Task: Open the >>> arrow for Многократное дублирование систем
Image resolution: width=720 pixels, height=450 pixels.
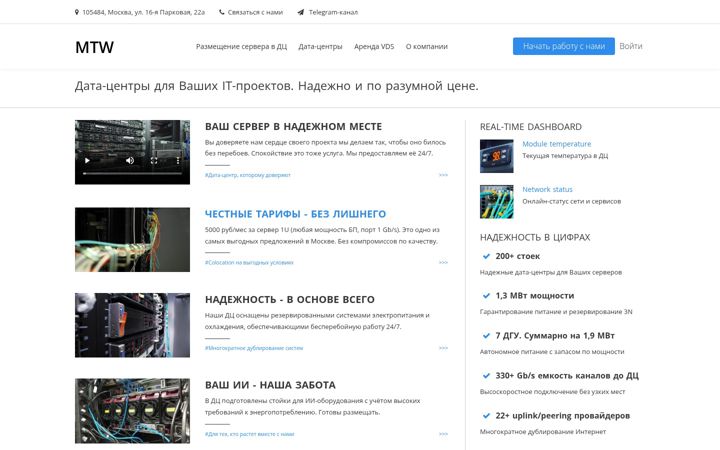Action: (x=443, y=348)
